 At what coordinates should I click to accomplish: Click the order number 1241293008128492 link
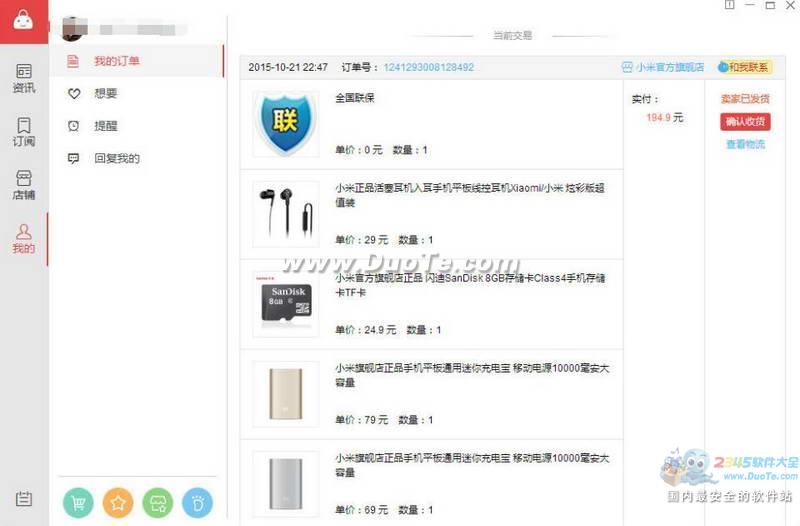[x=429, y=67]
